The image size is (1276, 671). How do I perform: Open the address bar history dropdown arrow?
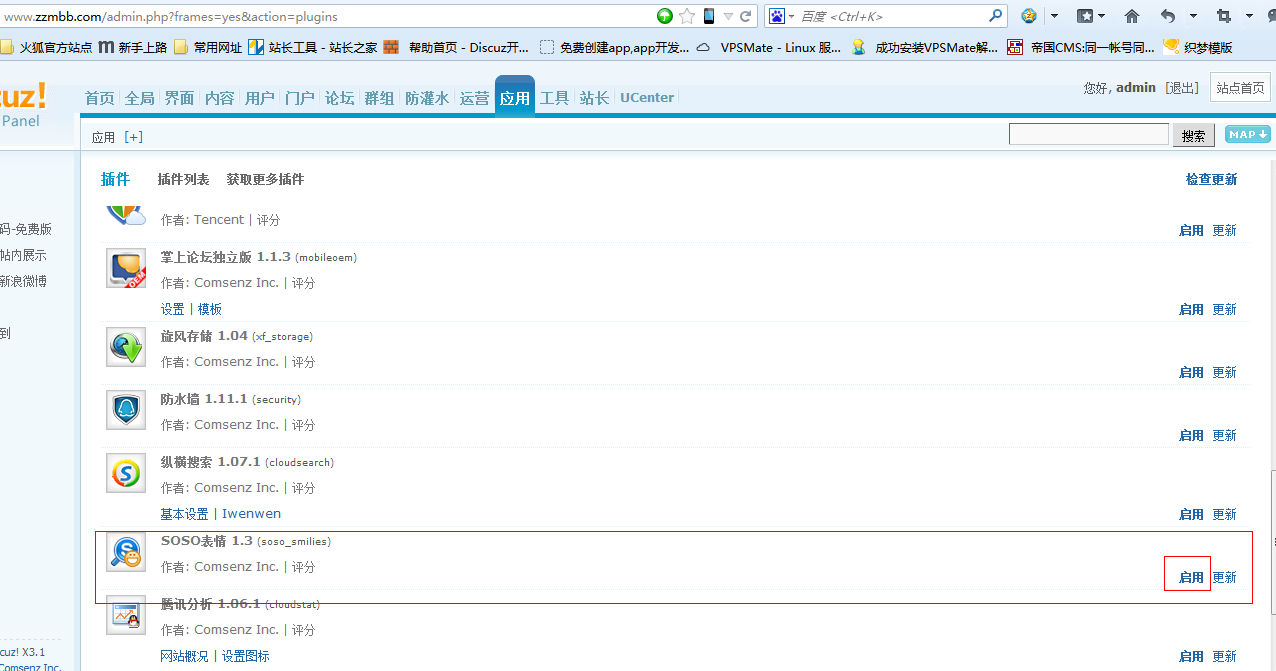pyautogui.click(x=728, y=16)
